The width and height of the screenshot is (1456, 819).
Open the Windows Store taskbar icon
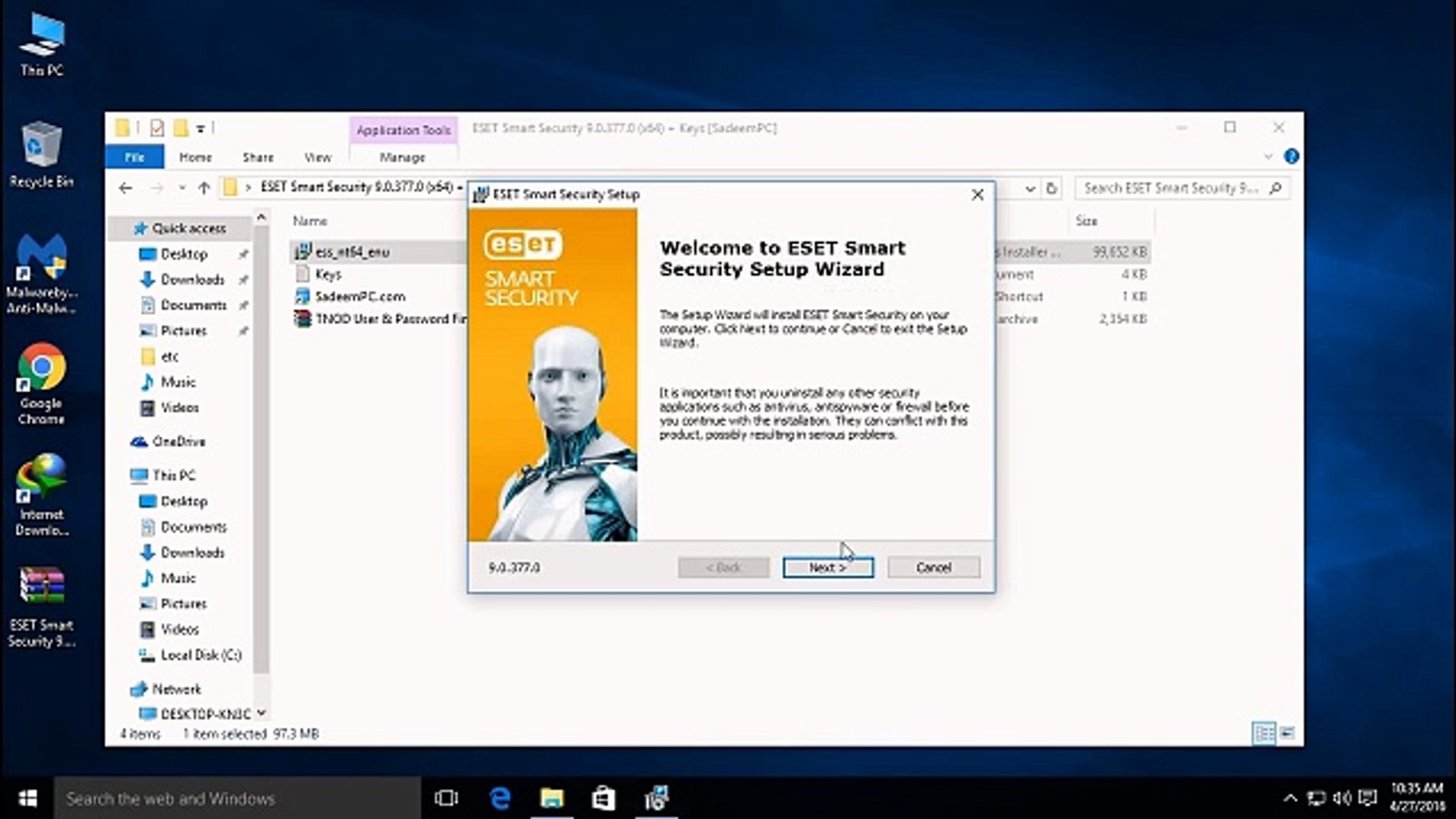pyautogui.click(x=604, y=798)
